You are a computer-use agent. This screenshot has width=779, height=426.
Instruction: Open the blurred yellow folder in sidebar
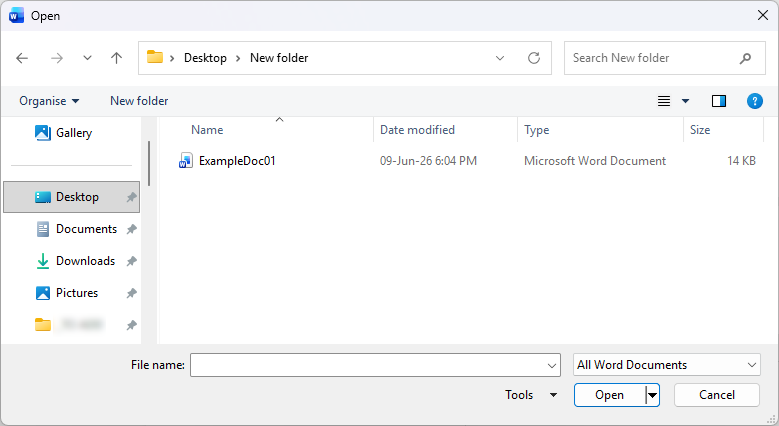pyautogui.click(x=69, y=325)
